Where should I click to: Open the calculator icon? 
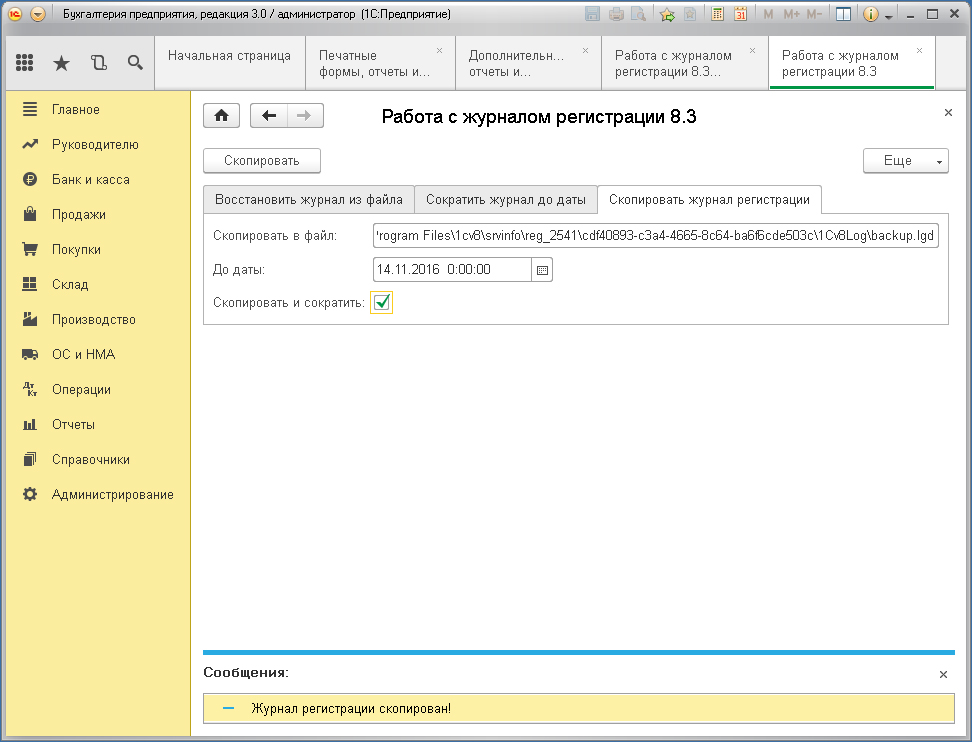tap(717, 14)
